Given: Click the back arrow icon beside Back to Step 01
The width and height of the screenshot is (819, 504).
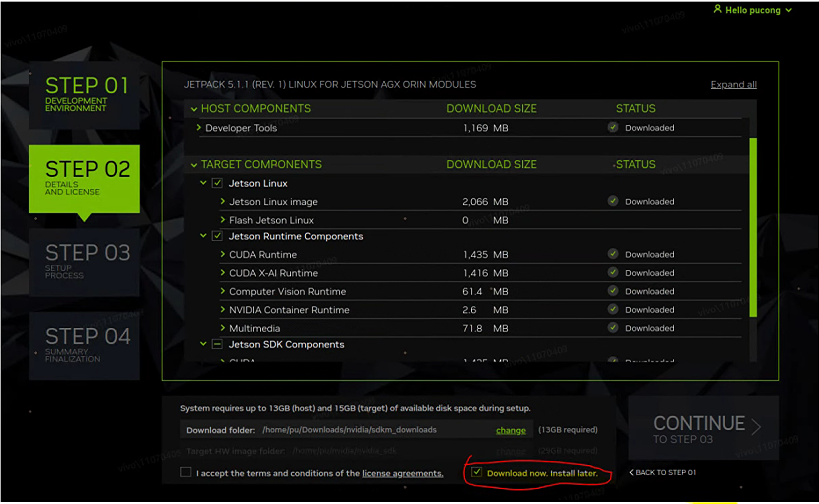Looking at the screenshot, I should 631,472.
